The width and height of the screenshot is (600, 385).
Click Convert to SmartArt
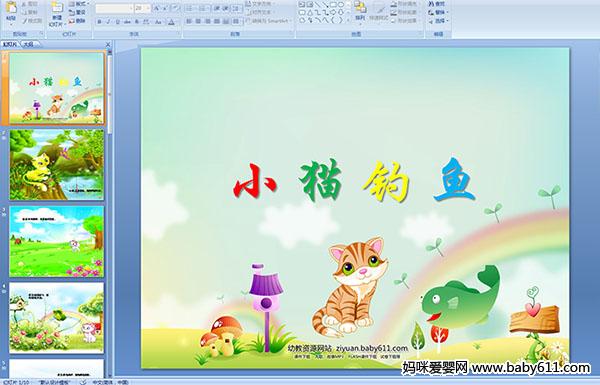point(269,21)
